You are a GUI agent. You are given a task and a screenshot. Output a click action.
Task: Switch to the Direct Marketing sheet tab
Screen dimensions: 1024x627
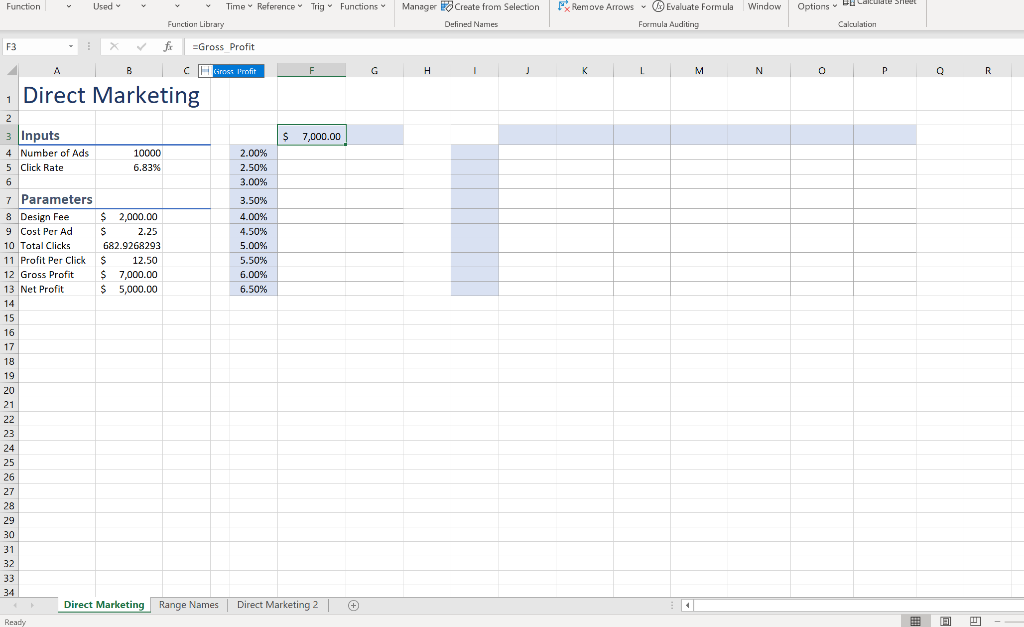104,605
